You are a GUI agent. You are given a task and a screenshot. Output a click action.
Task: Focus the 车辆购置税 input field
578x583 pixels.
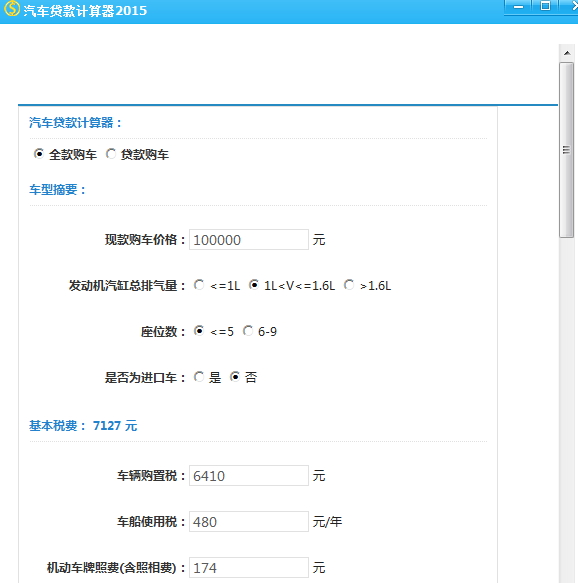pyautogui.click(x=249, y=476)
